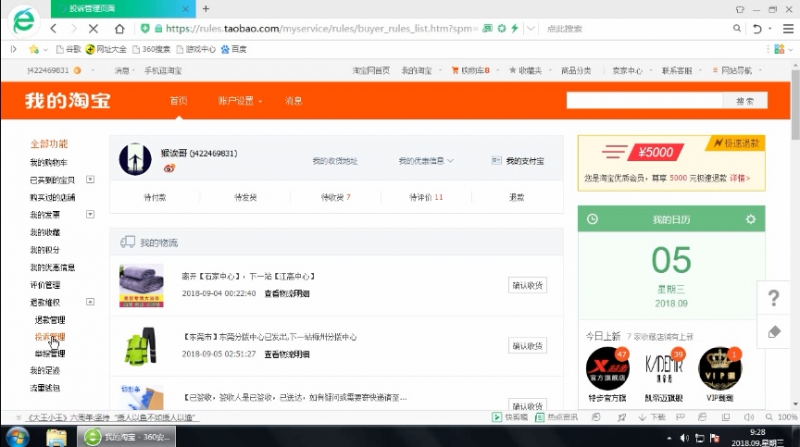Select the 退款 order tab

[516, 197]
